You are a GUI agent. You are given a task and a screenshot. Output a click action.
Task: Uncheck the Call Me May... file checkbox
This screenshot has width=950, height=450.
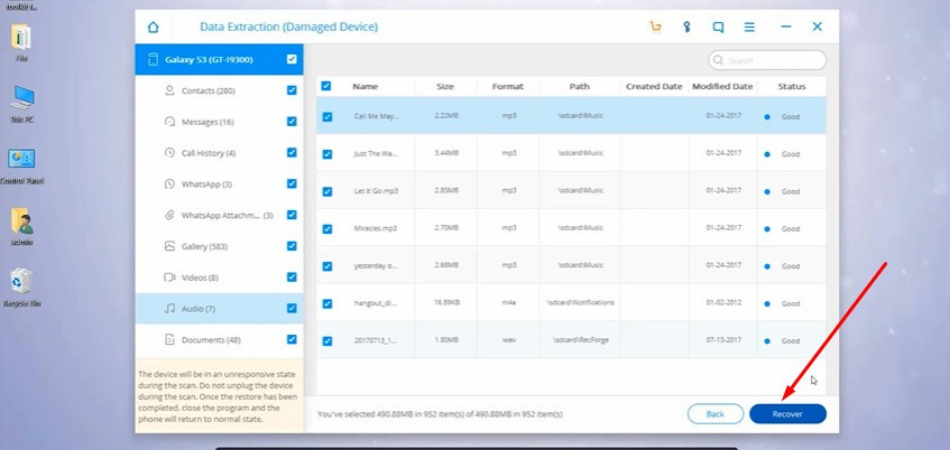click(x=327, y=117)
